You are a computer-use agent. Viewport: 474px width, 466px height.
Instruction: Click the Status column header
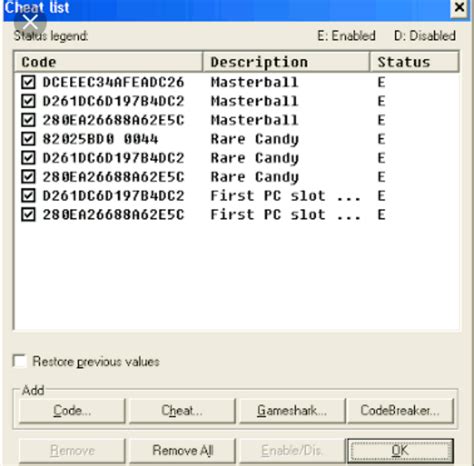coord(415,62)
